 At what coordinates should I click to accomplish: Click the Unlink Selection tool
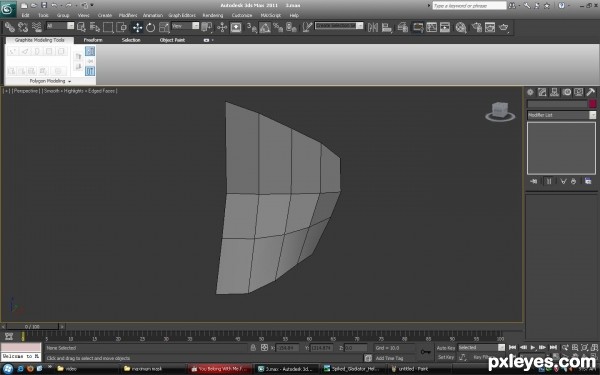coord(23,27)
